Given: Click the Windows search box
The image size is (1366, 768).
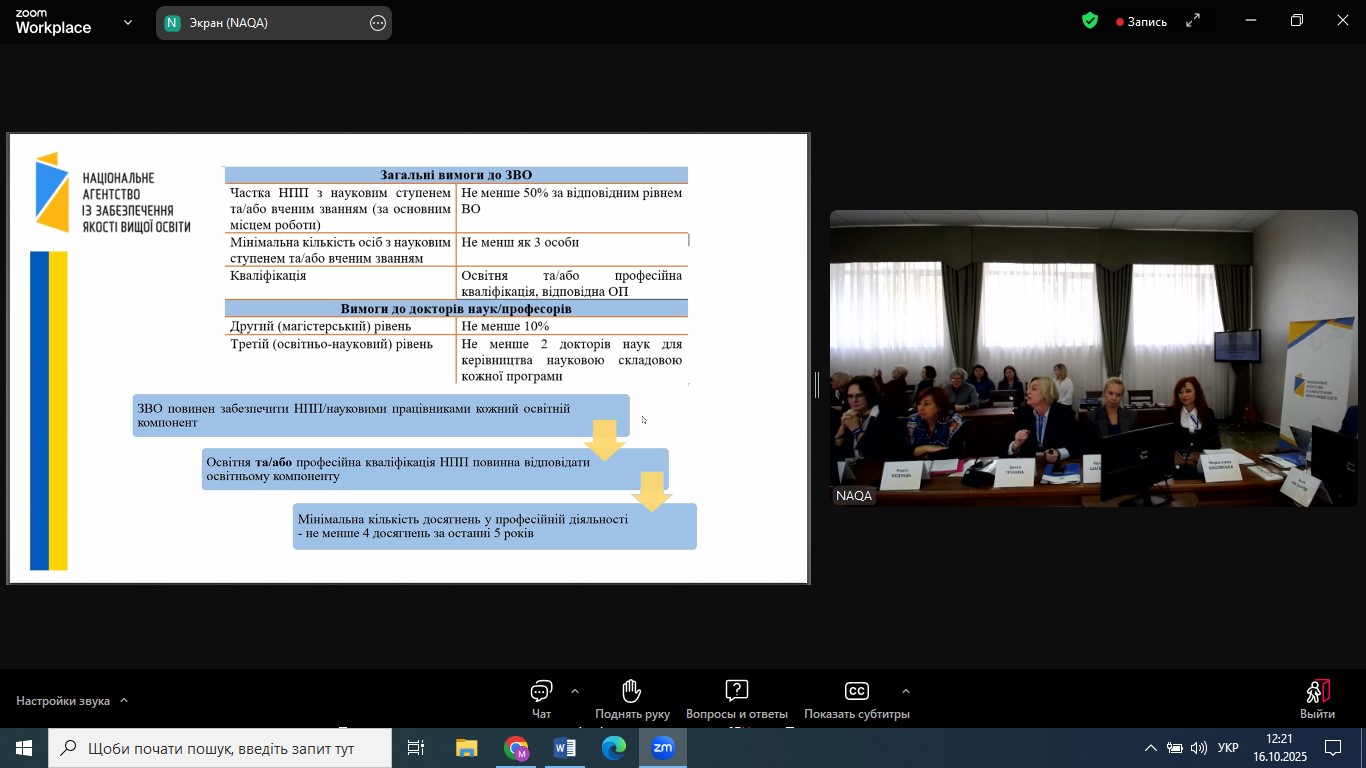Looking at the screenshot, I should pyautogui.click(x=220, y=748).
